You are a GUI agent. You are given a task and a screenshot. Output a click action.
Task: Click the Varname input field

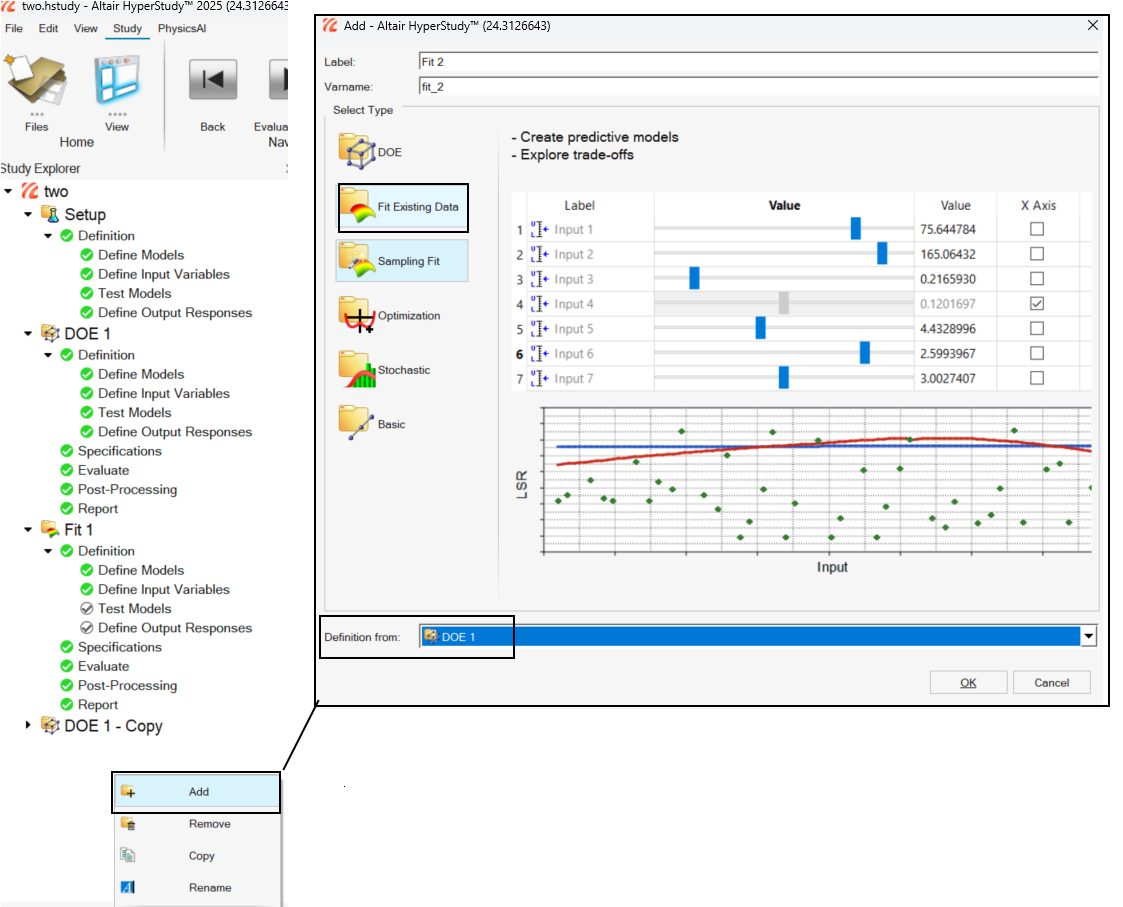click(758, 87)
